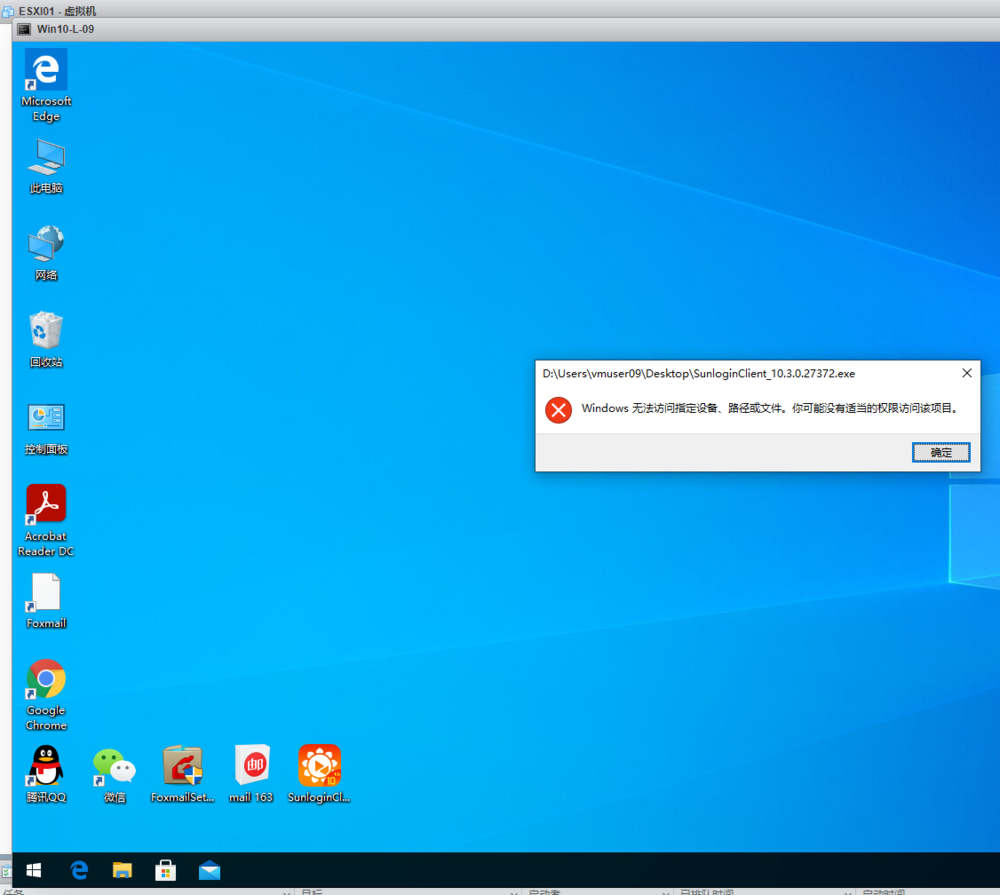Image resolution: width=1000 pixels, height=895 pixels.
Task: Open the 回收站 recycle bin icon
Action: pos(46,339)
